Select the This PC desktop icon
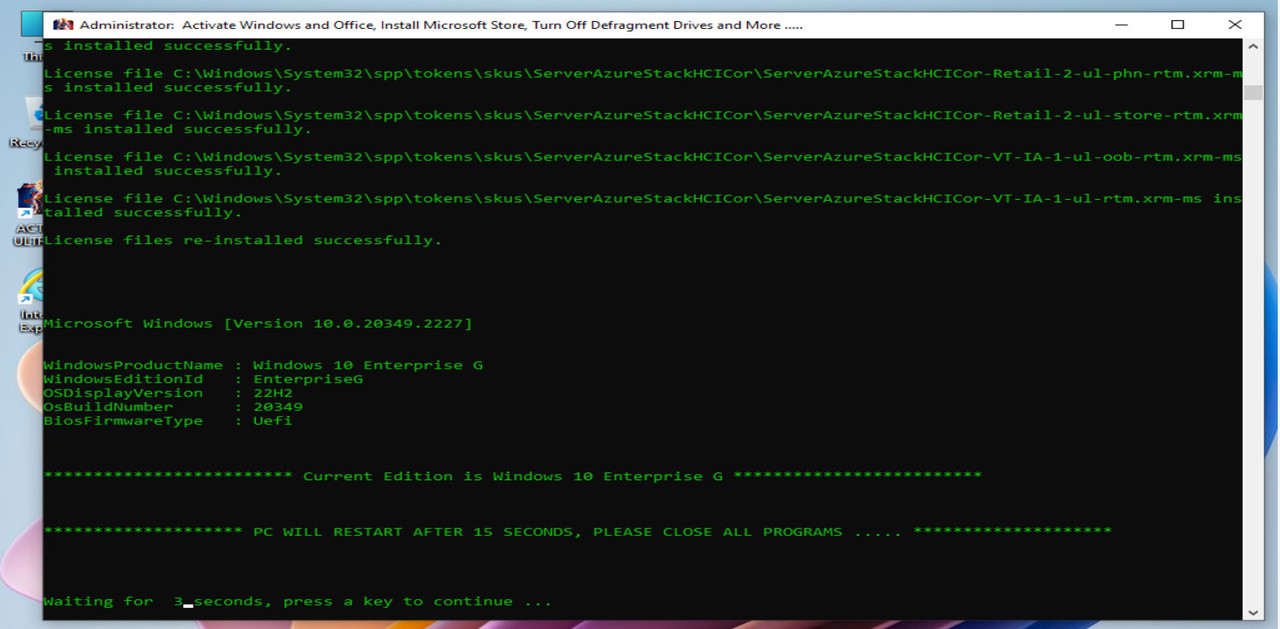1280x629 pixels. [31, 38]
